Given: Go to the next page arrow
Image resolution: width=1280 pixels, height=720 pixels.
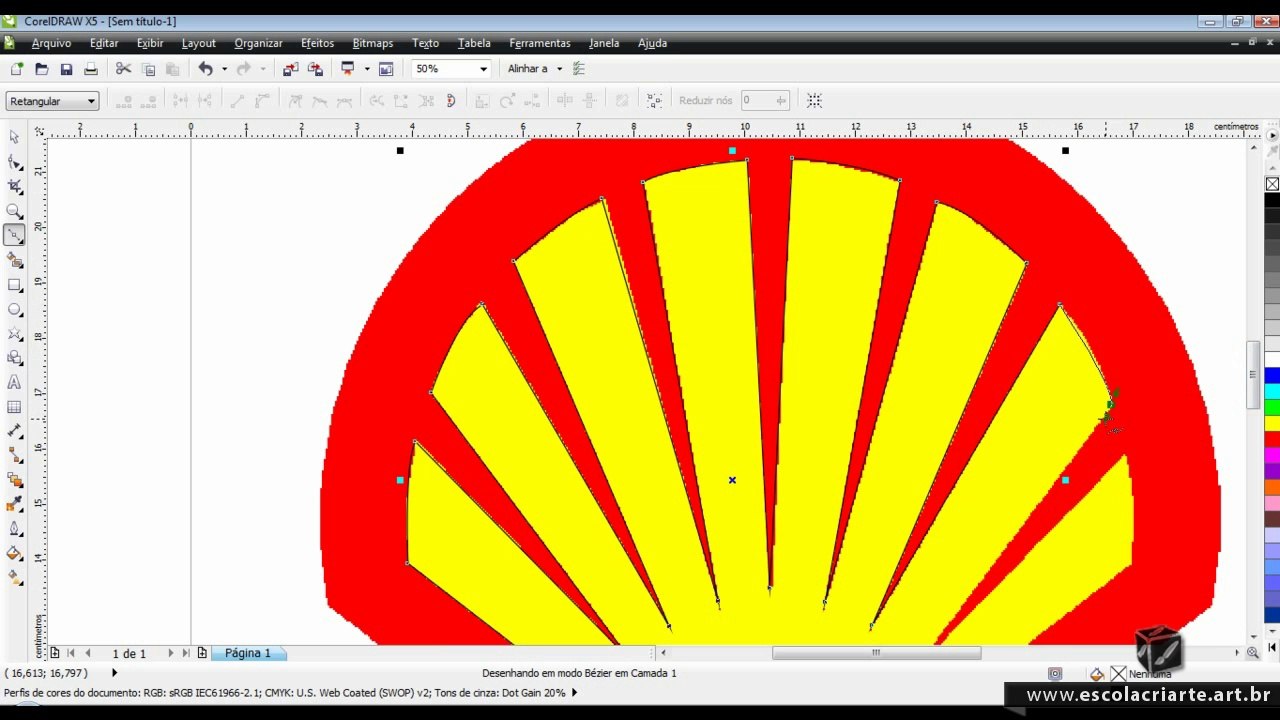Looking at the screenshot, I should click(170, 653).
